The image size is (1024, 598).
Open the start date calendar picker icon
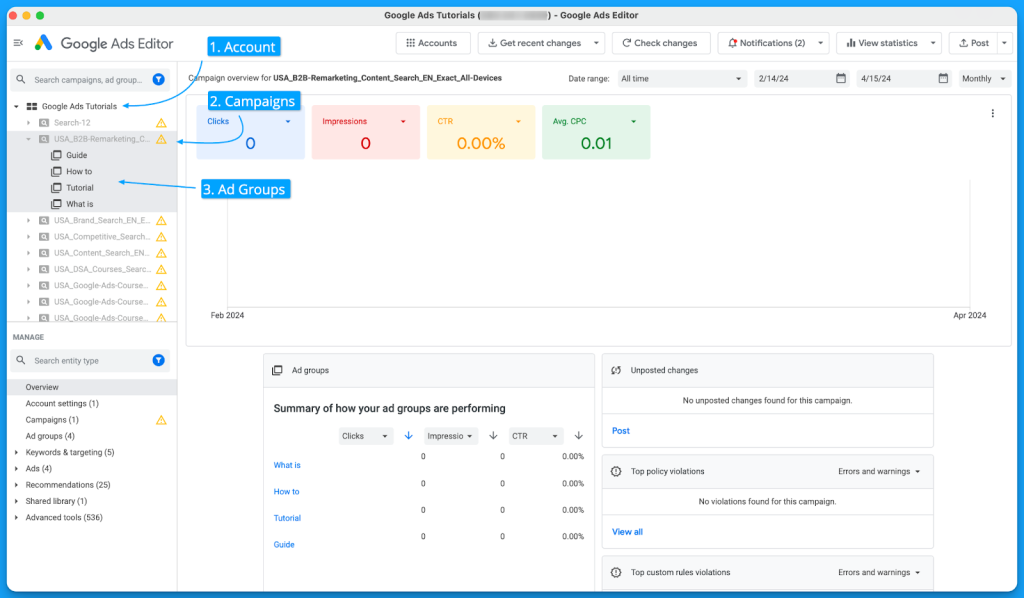(x=841, y=78)
